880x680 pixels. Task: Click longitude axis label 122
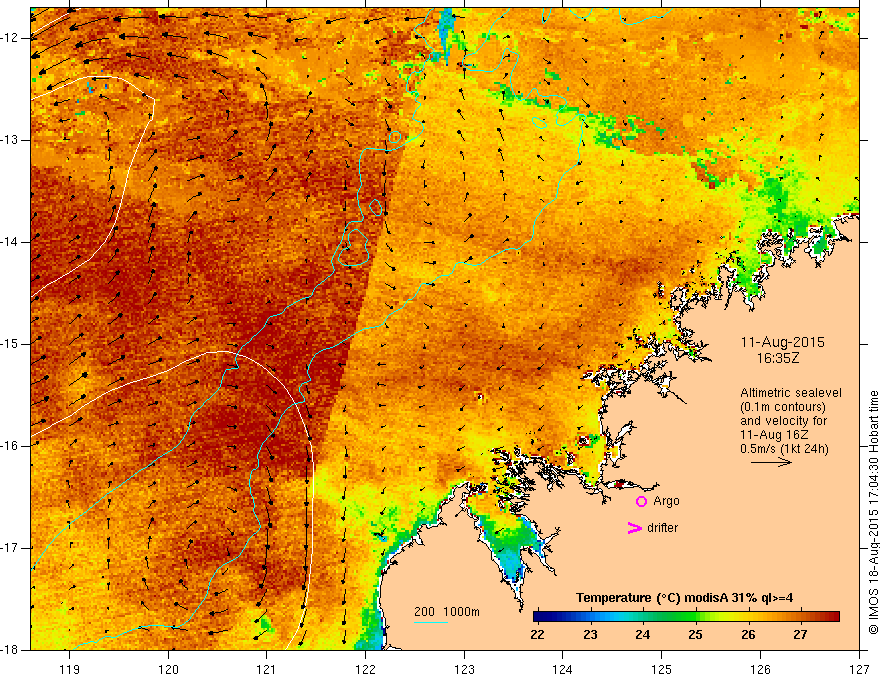(365, 669)
